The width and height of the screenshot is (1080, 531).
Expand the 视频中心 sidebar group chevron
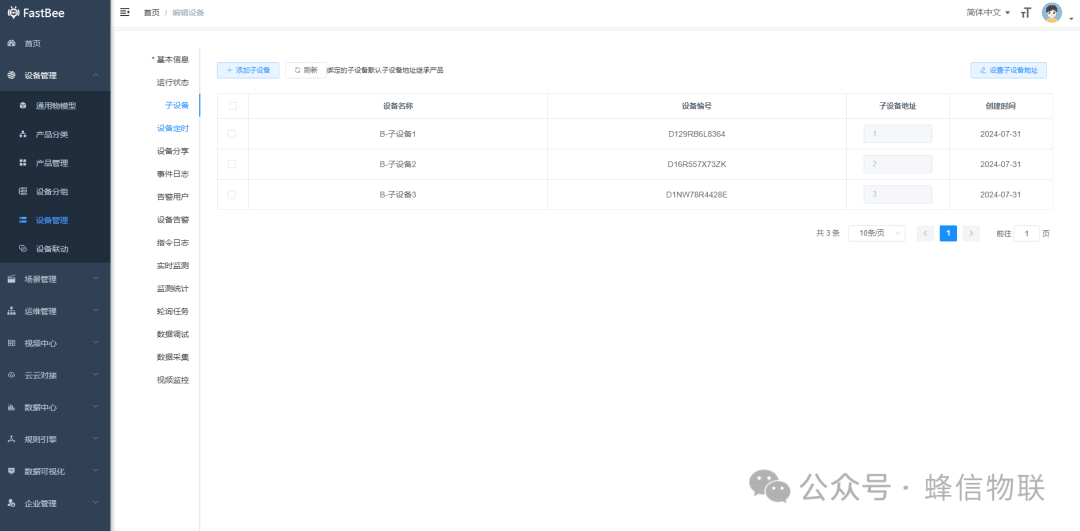[x=96, y=342]
